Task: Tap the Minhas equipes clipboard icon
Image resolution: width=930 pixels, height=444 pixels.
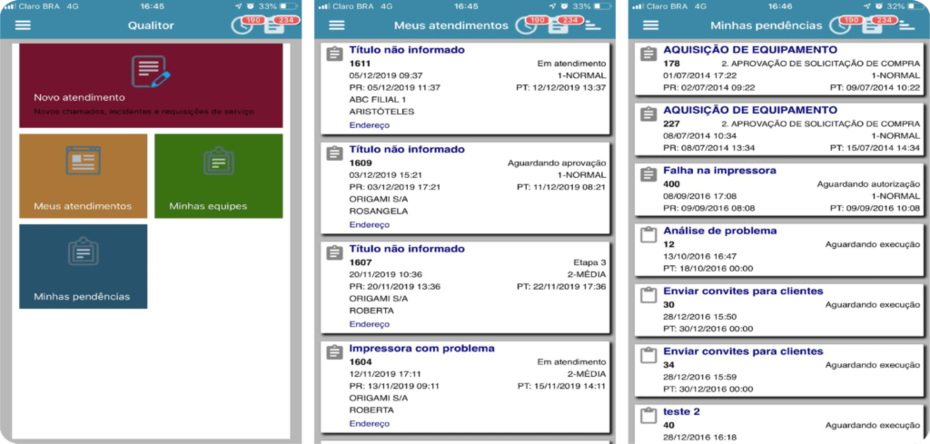Action: 219,161
